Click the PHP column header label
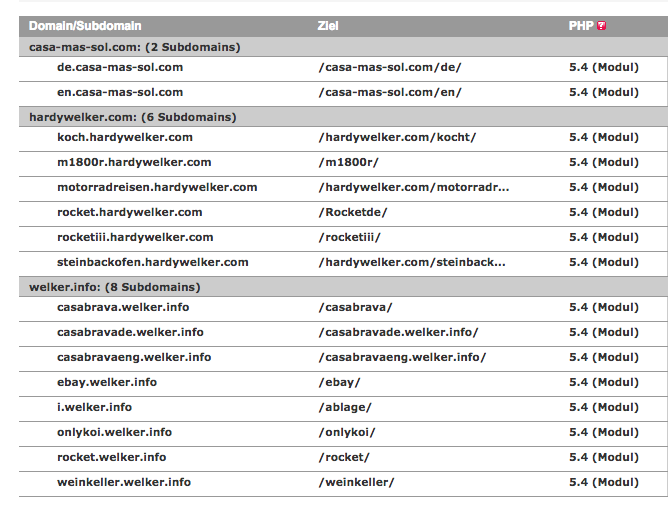The width and height of the screenshot is (668, 509). pyautogui.click(x=581, y=26)
